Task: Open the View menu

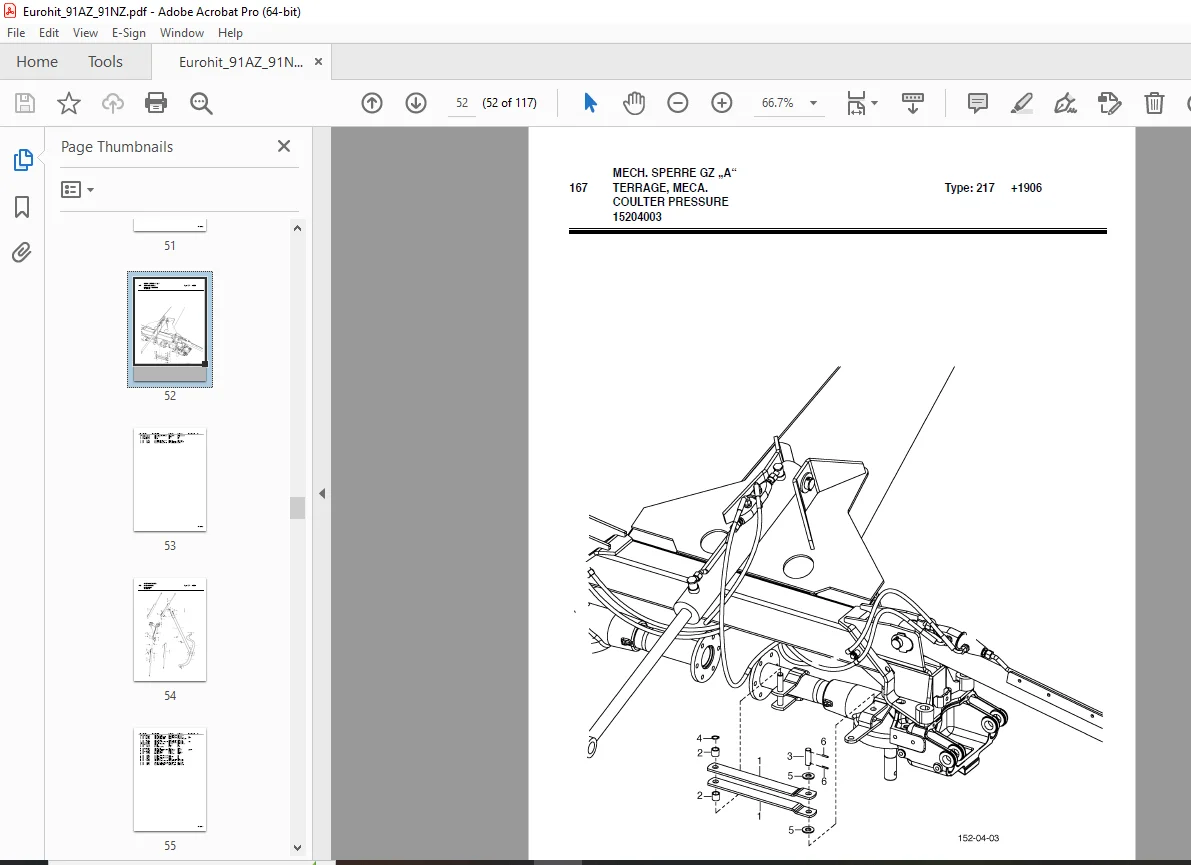Action: [x=85, y=33]
